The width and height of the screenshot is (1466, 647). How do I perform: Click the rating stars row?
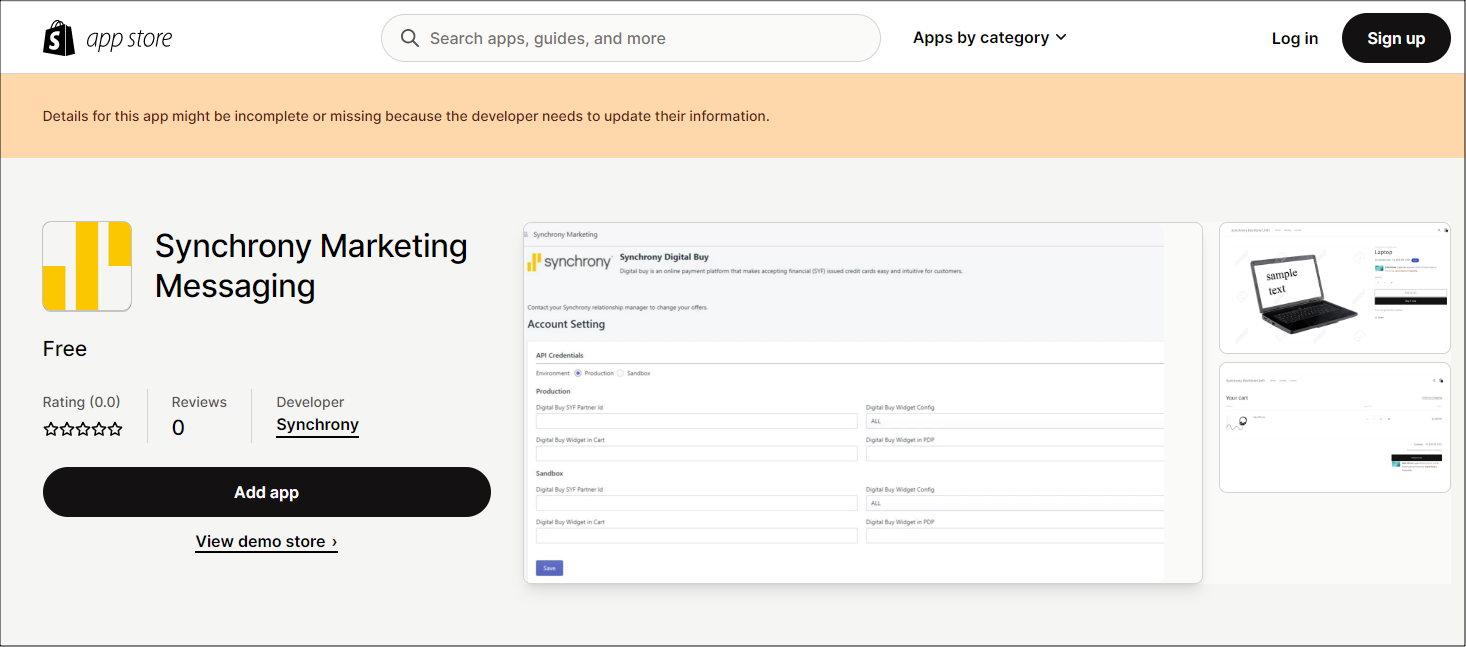(83, 429)
